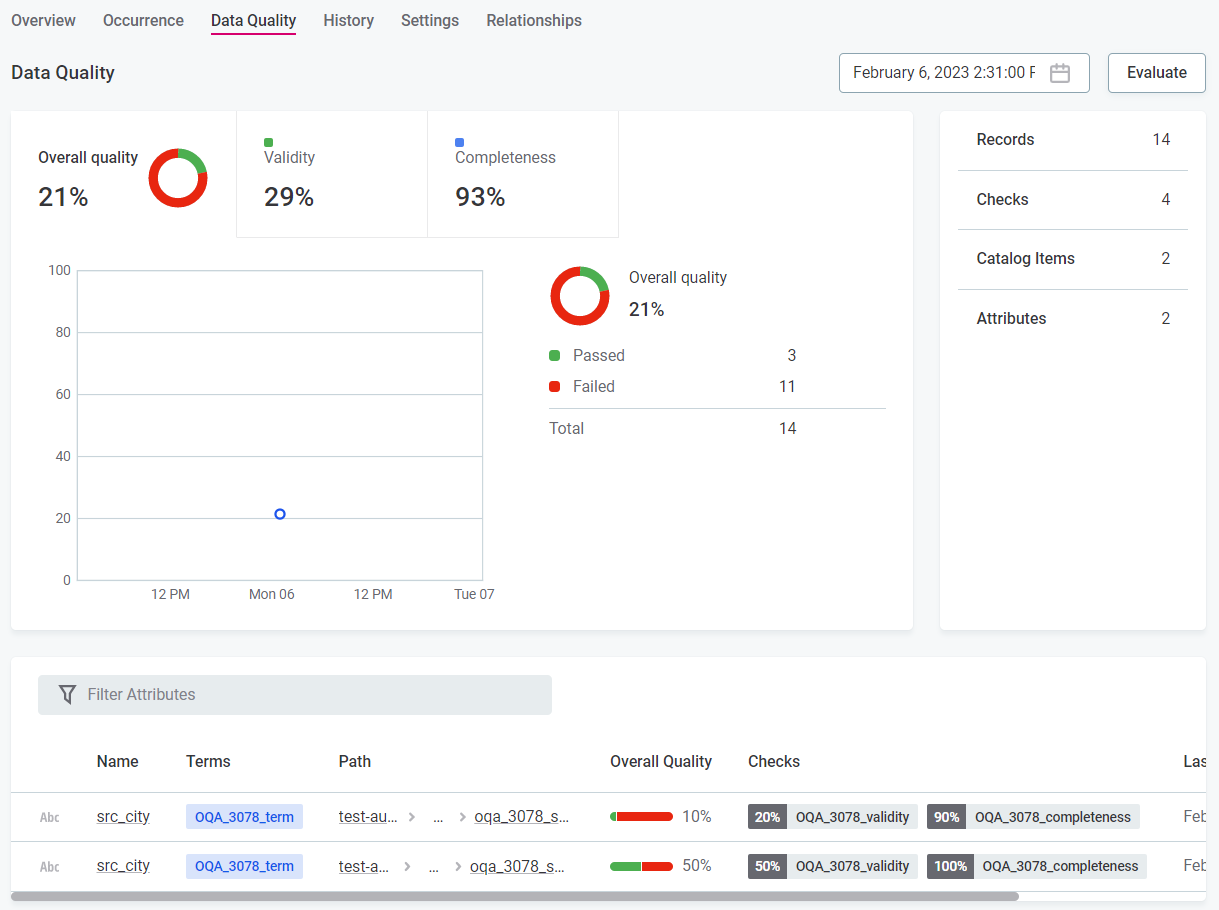The width and height of the screenshot is (1219, 910).
Task: Open first src_city attribute link
Action: point(123,817)
